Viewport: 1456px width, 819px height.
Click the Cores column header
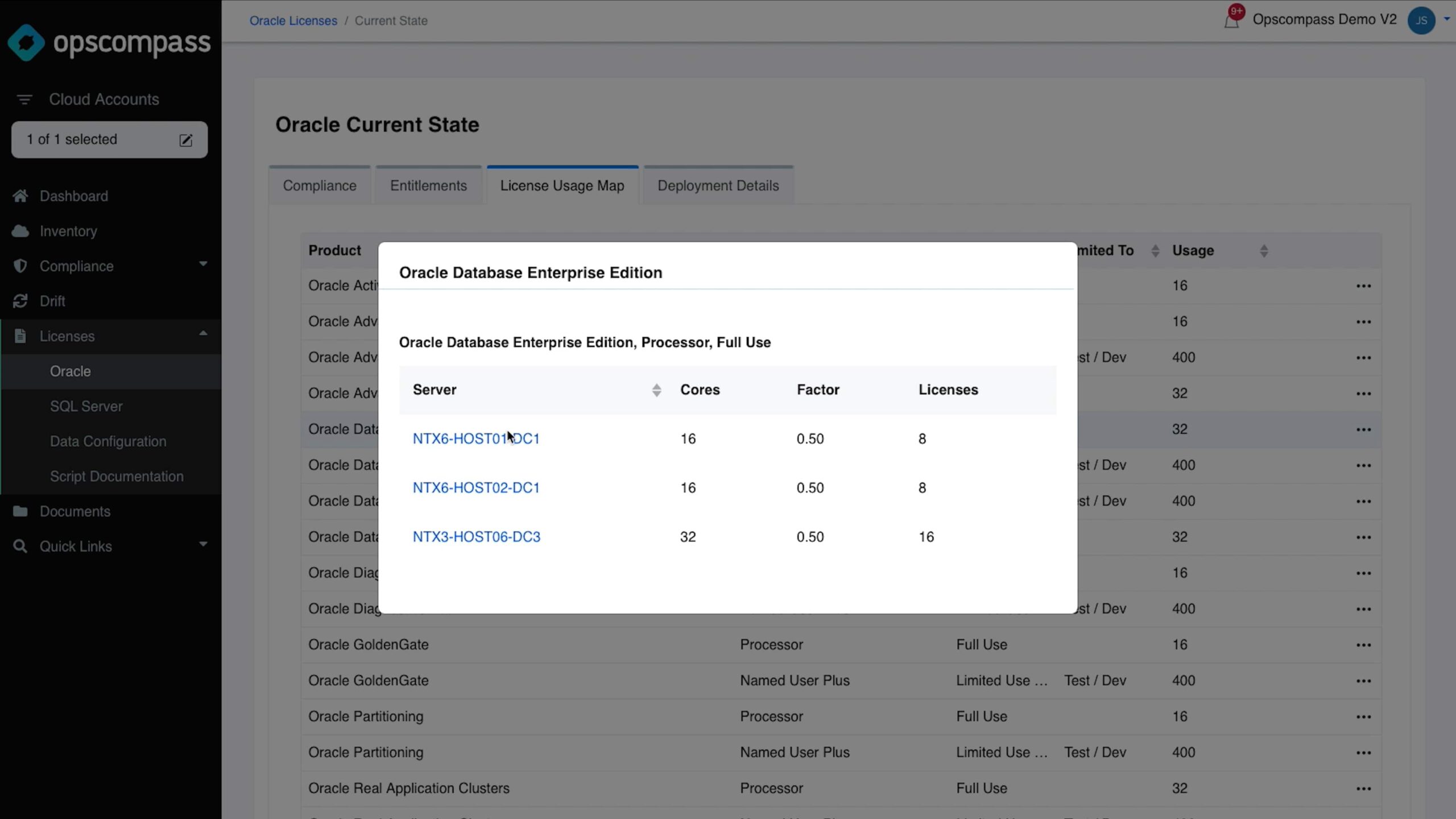(x=700, y=390)
